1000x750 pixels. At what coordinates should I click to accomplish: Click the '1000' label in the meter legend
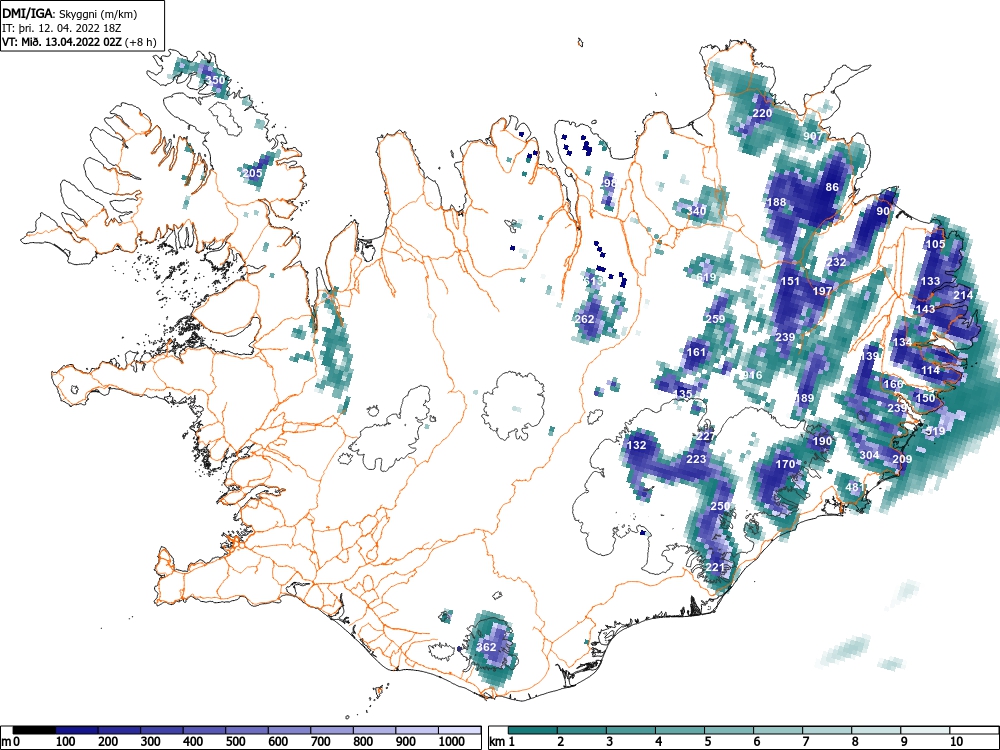click(452, 742)
